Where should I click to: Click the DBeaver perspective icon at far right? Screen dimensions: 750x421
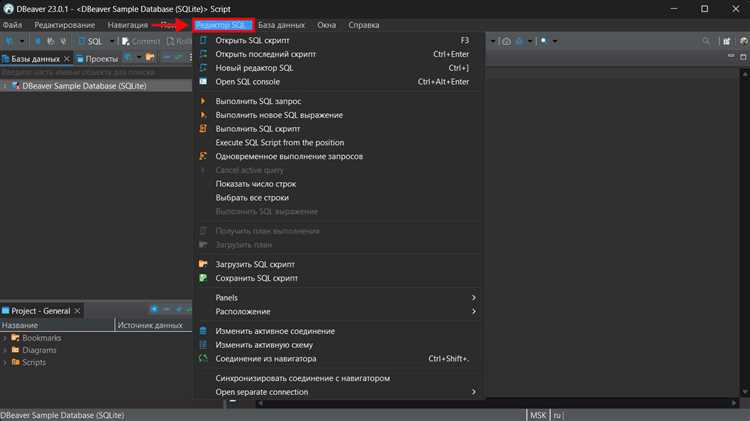(x=743, y=41)
